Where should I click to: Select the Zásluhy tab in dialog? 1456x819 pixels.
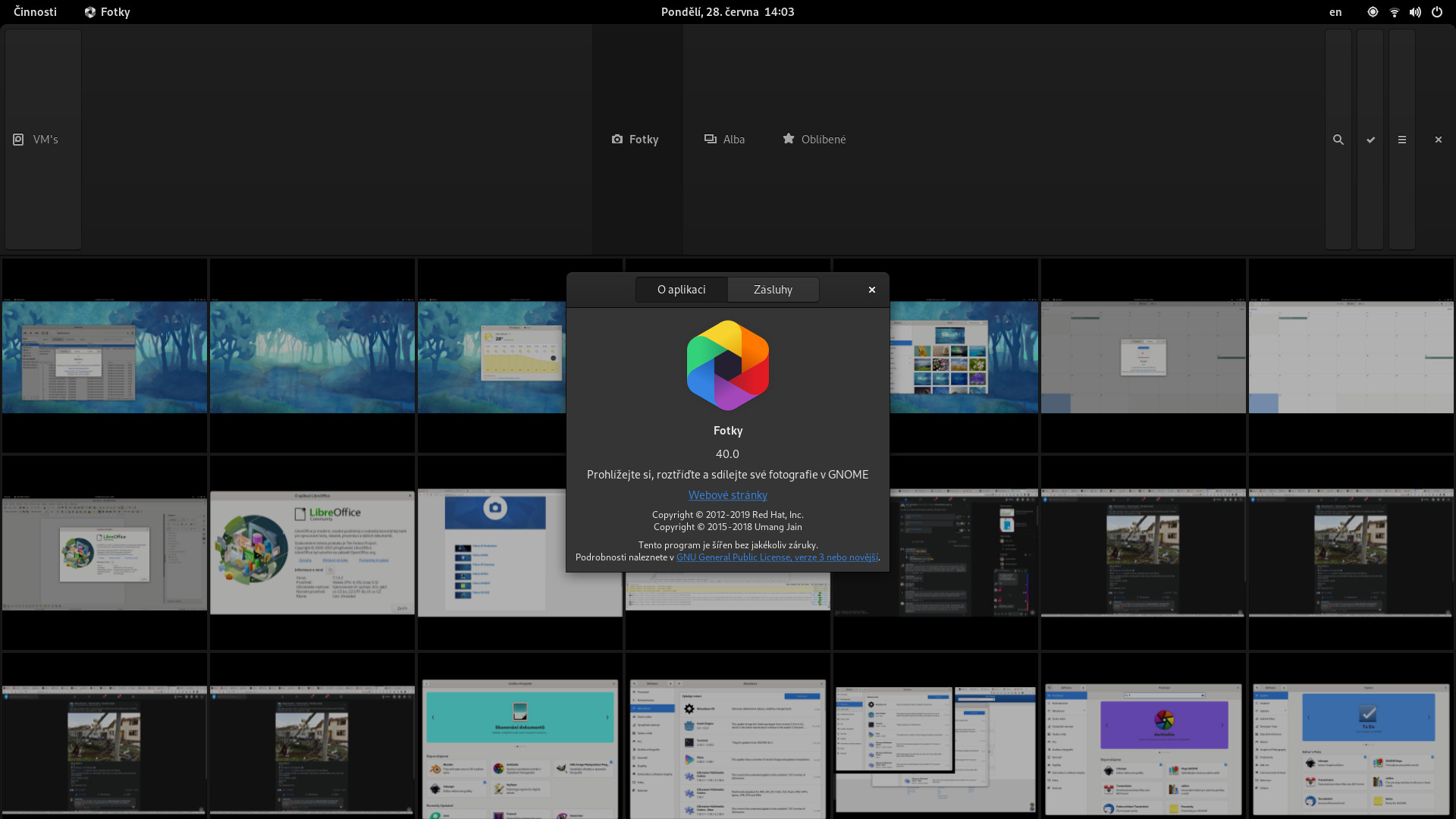click(x=773, y=290)
